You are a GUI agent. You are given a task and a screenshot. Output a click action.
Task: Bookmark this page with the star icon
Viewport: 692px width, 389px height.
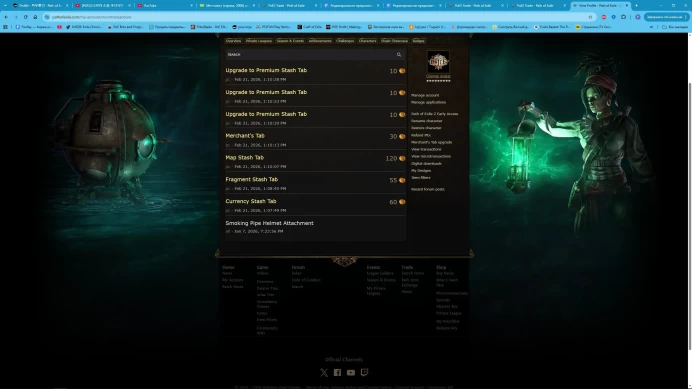590,17
